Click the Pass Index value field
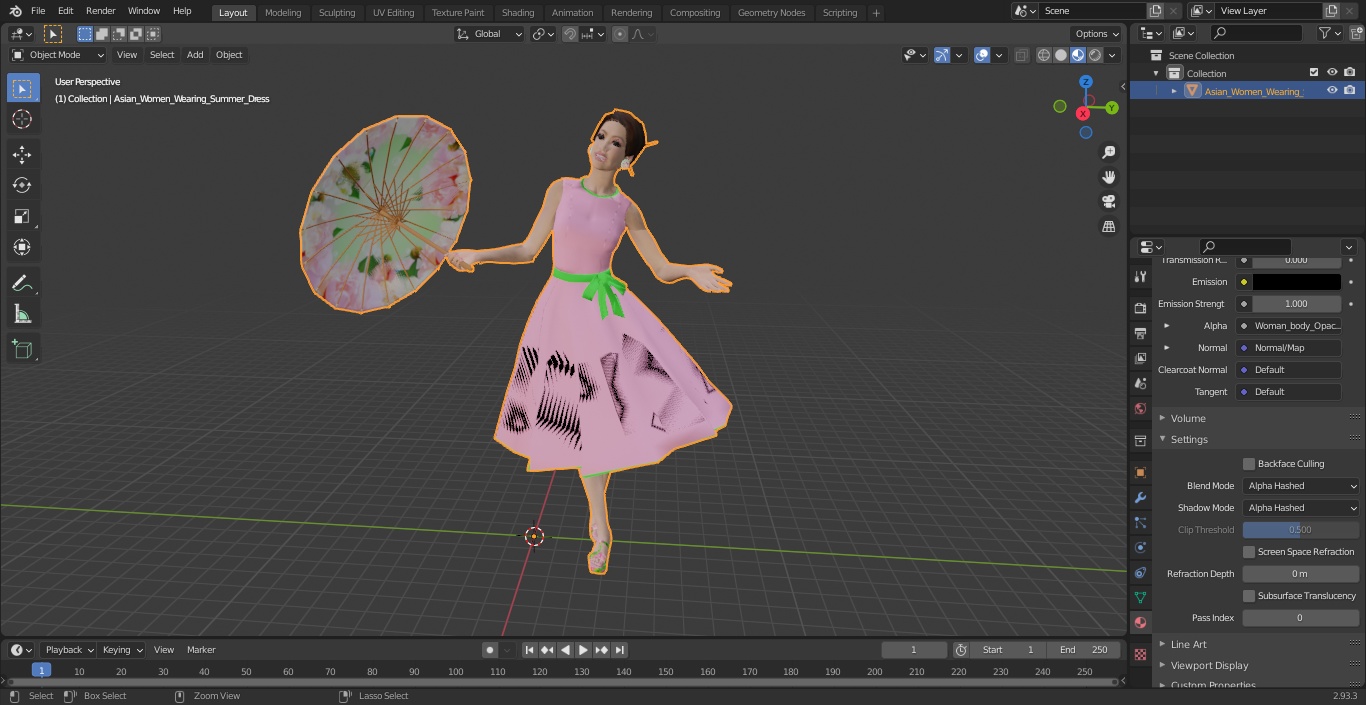1366x705 pixels. coord(1301,618)
